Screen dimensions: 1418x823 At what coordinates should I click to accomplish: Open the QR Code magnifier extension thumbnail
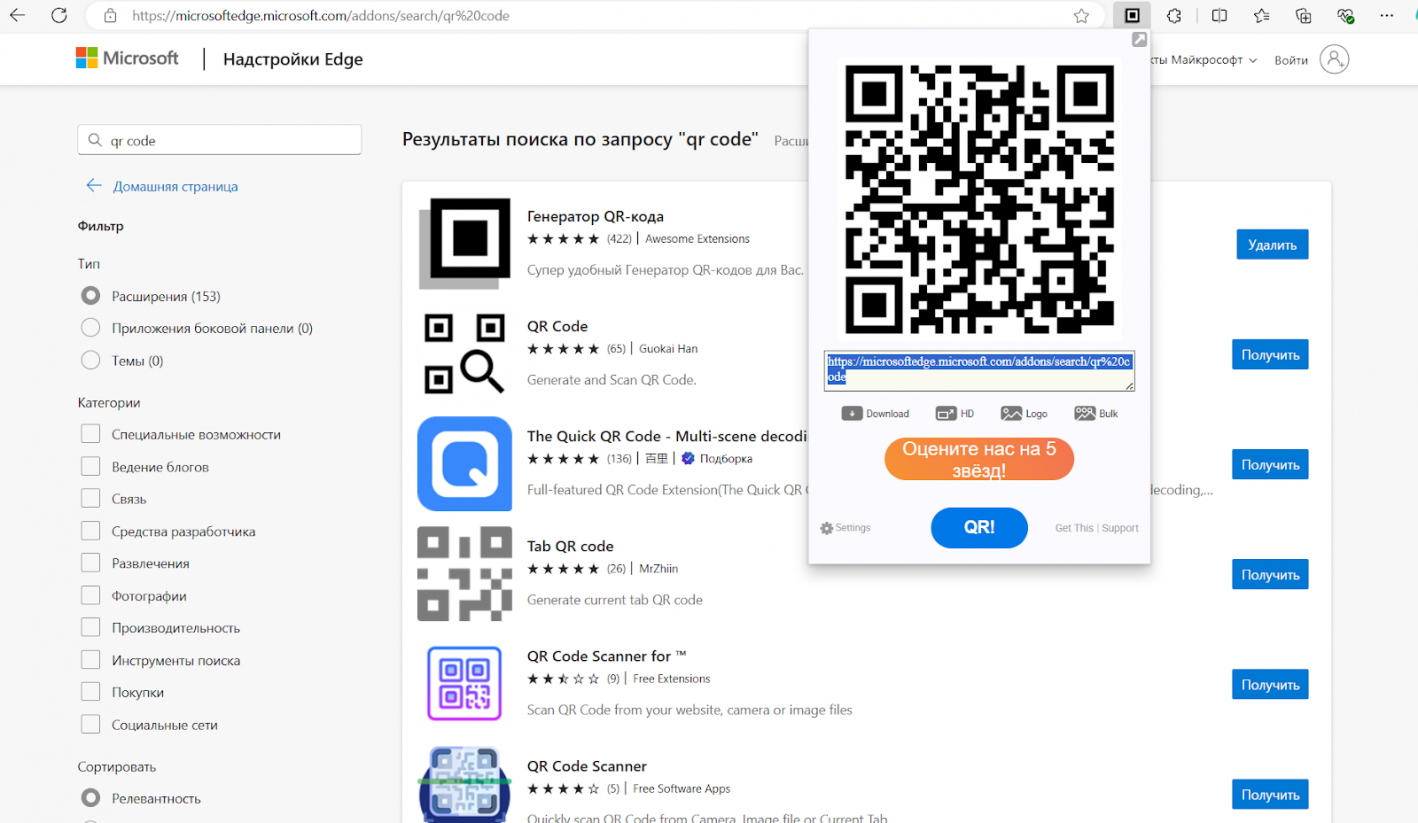[464, 354]
